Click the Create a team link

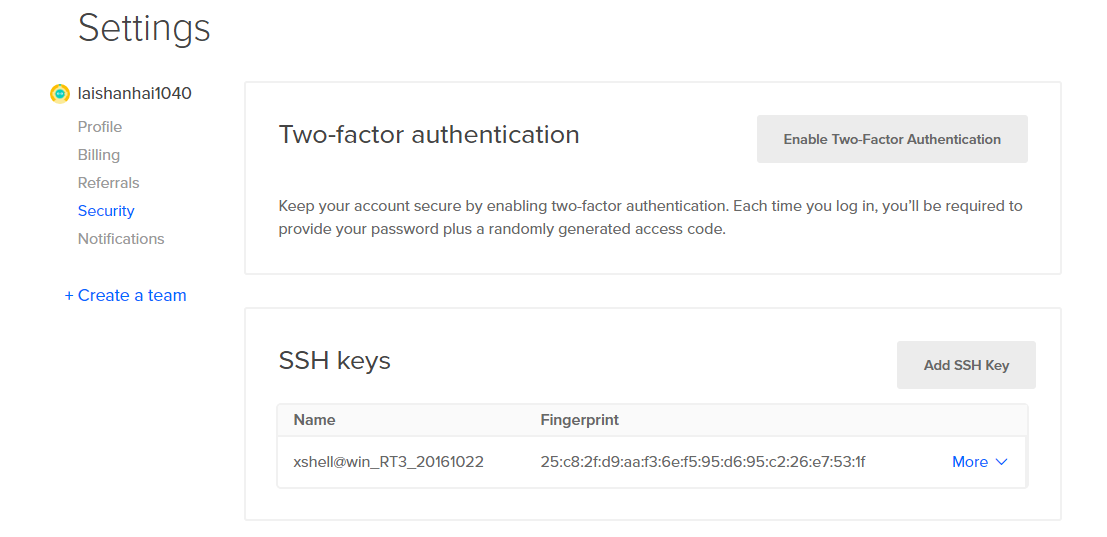[126, 295]
